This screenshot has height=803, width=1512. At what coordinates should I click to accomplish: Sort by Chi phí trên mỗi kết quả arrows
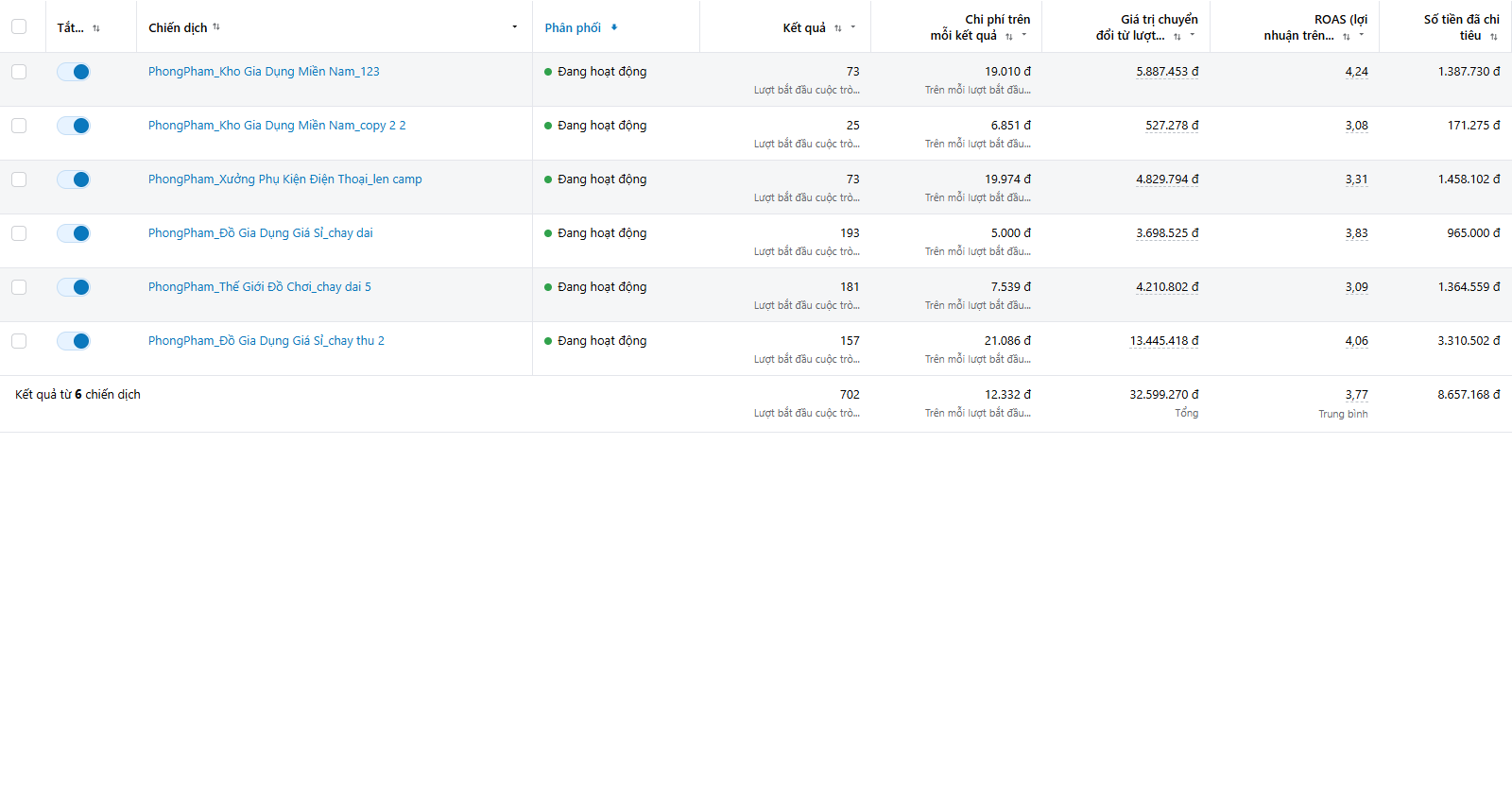coord(1009,36)
